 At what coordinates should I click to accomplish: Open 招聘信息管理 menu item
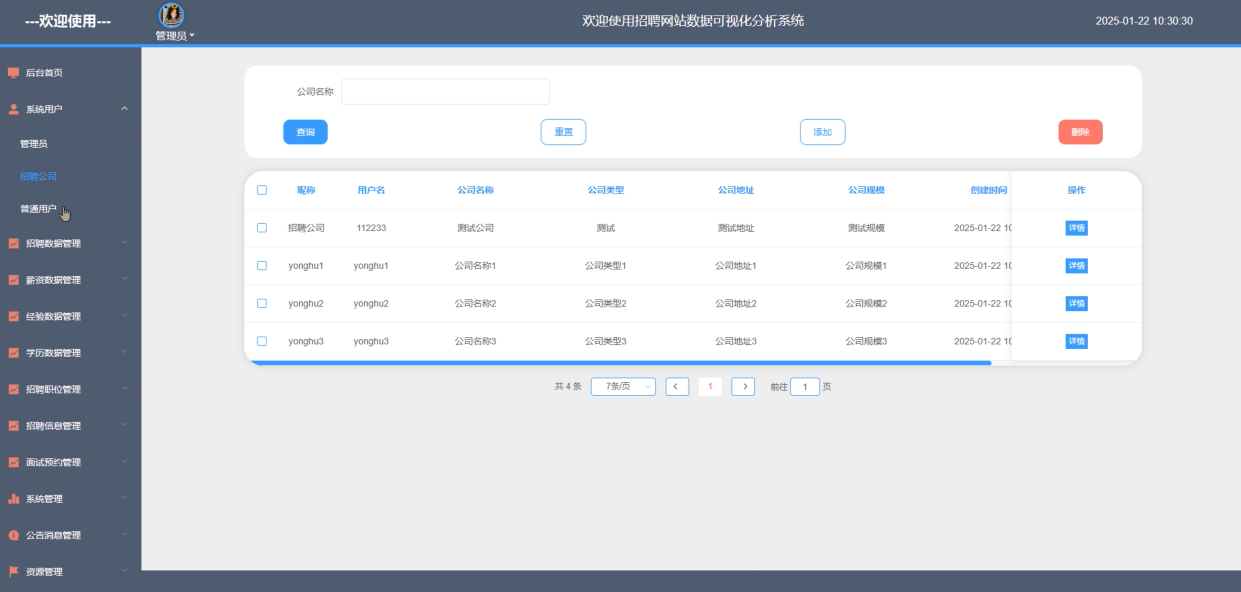coord(70,426)
